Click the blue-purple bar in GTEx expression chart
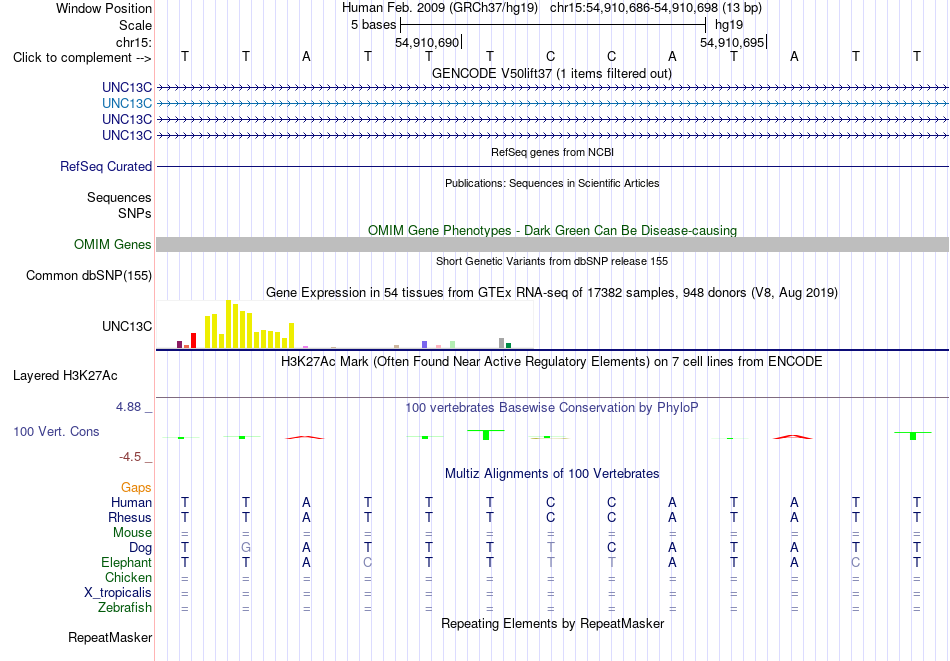 coord(425,345)
